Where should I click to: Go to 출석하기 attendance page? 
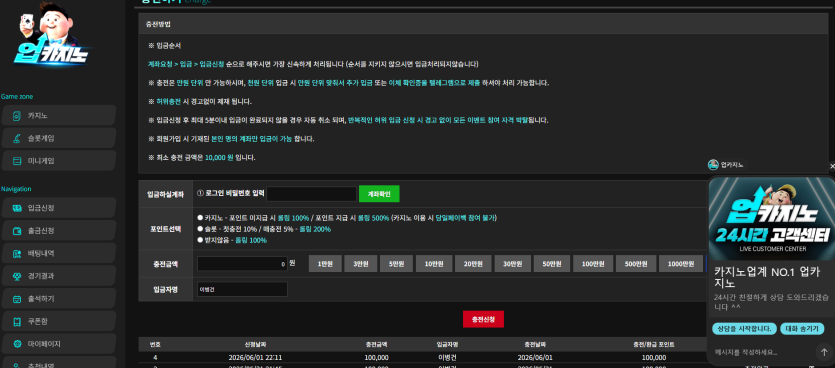click(59, 299)
